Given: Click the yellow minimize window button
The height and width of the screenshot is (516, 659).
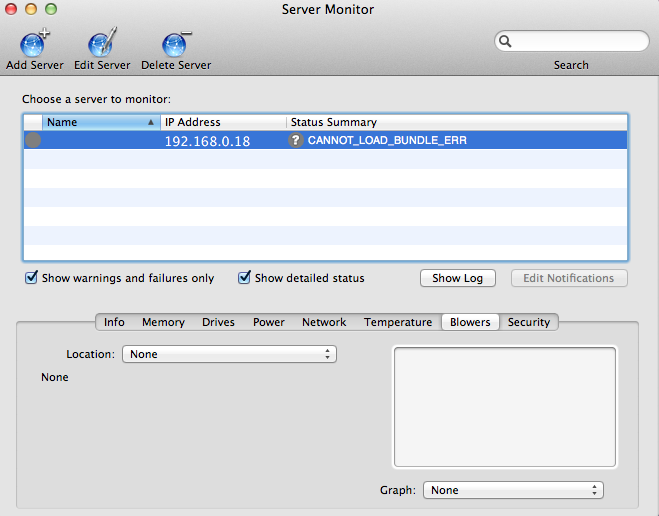Looking at the screenshot, I should 31,9.
